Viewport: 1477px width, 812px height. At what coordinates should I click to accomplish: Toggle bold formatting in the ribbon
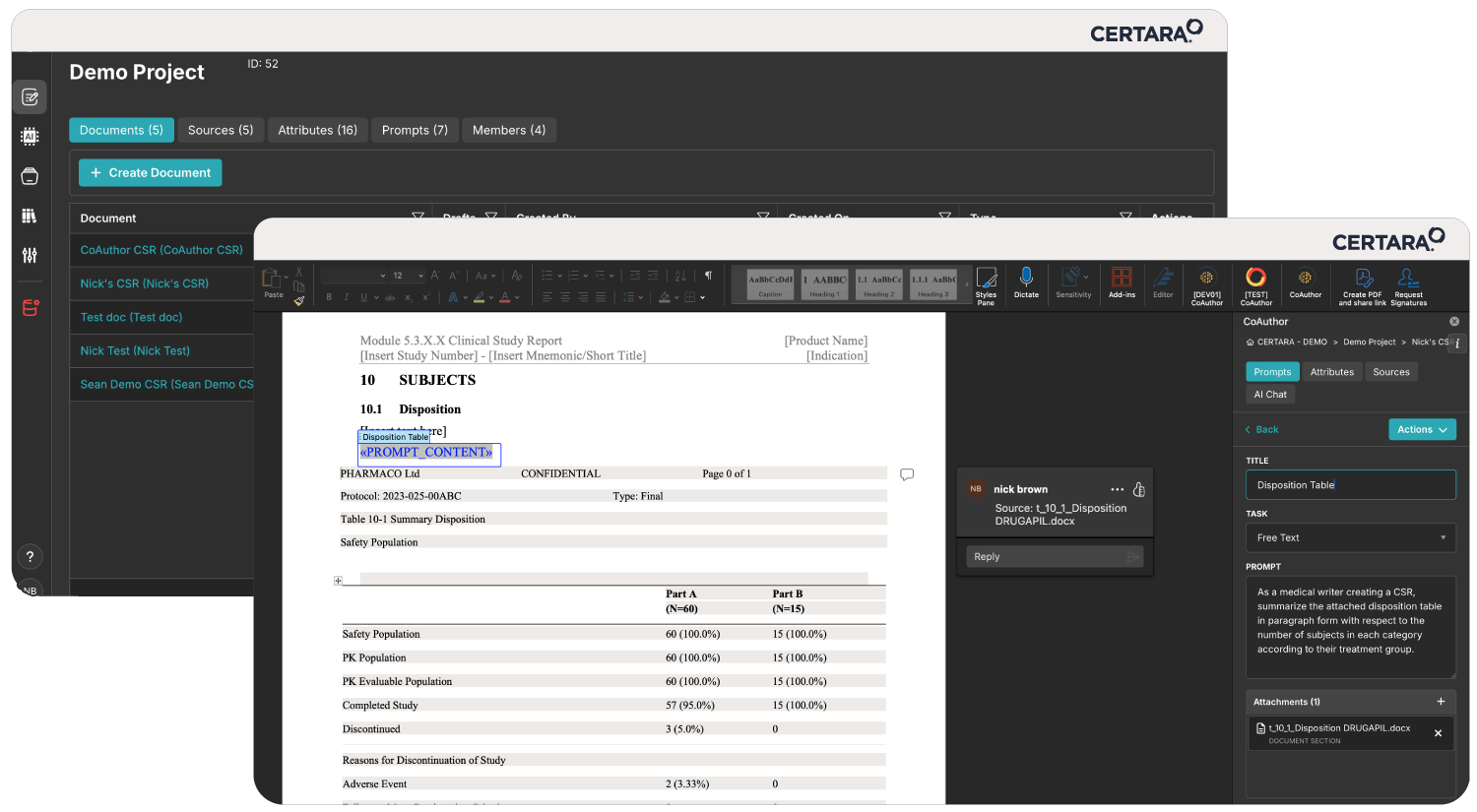(329, 297)
